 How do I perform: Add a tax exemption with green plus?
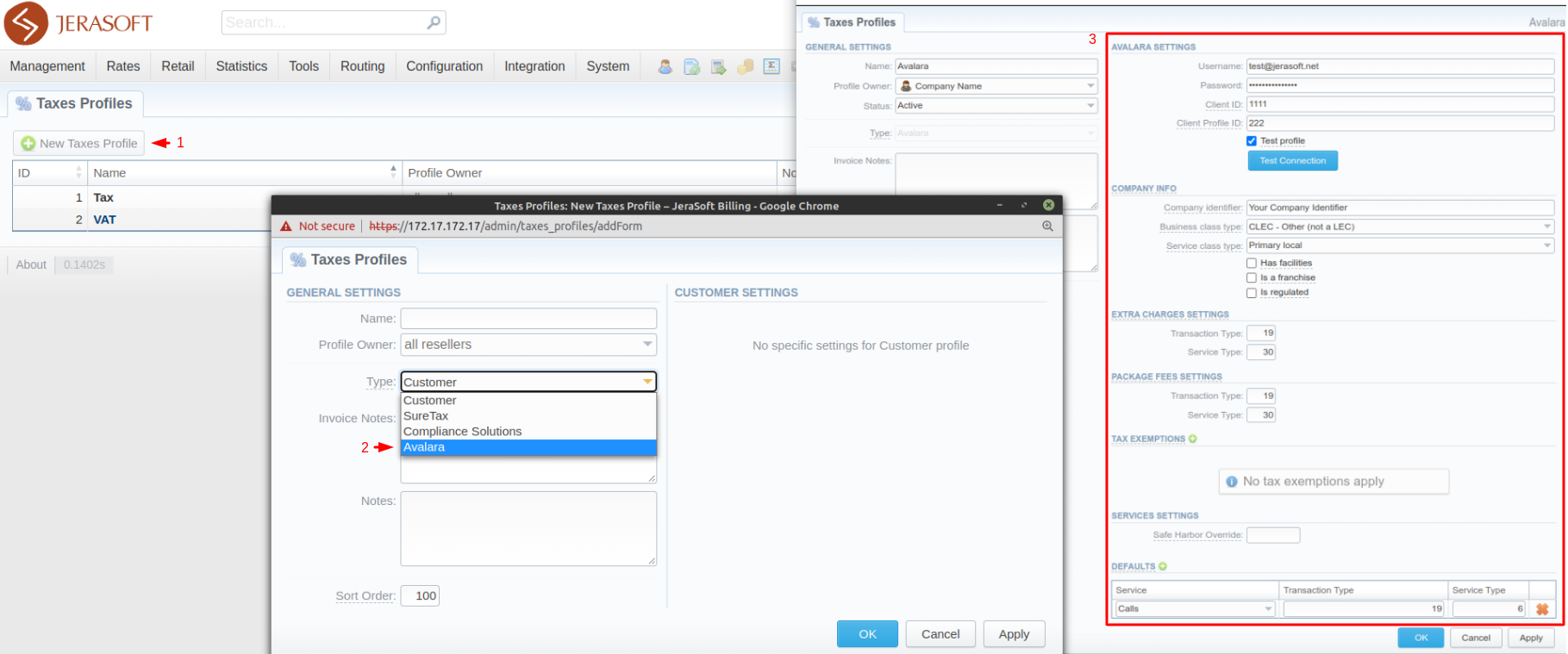1193,439
